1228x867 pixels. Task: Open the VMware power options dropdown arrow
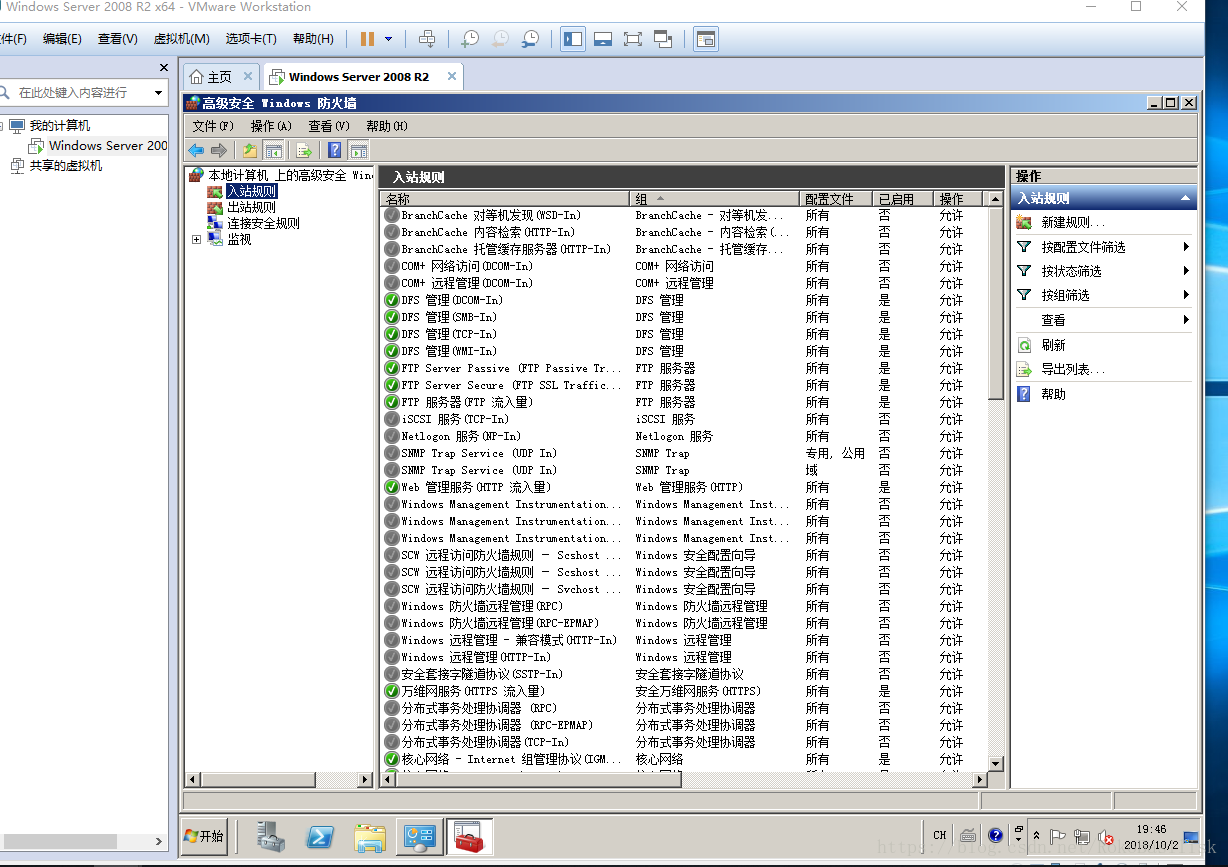(x=389, y=39)
